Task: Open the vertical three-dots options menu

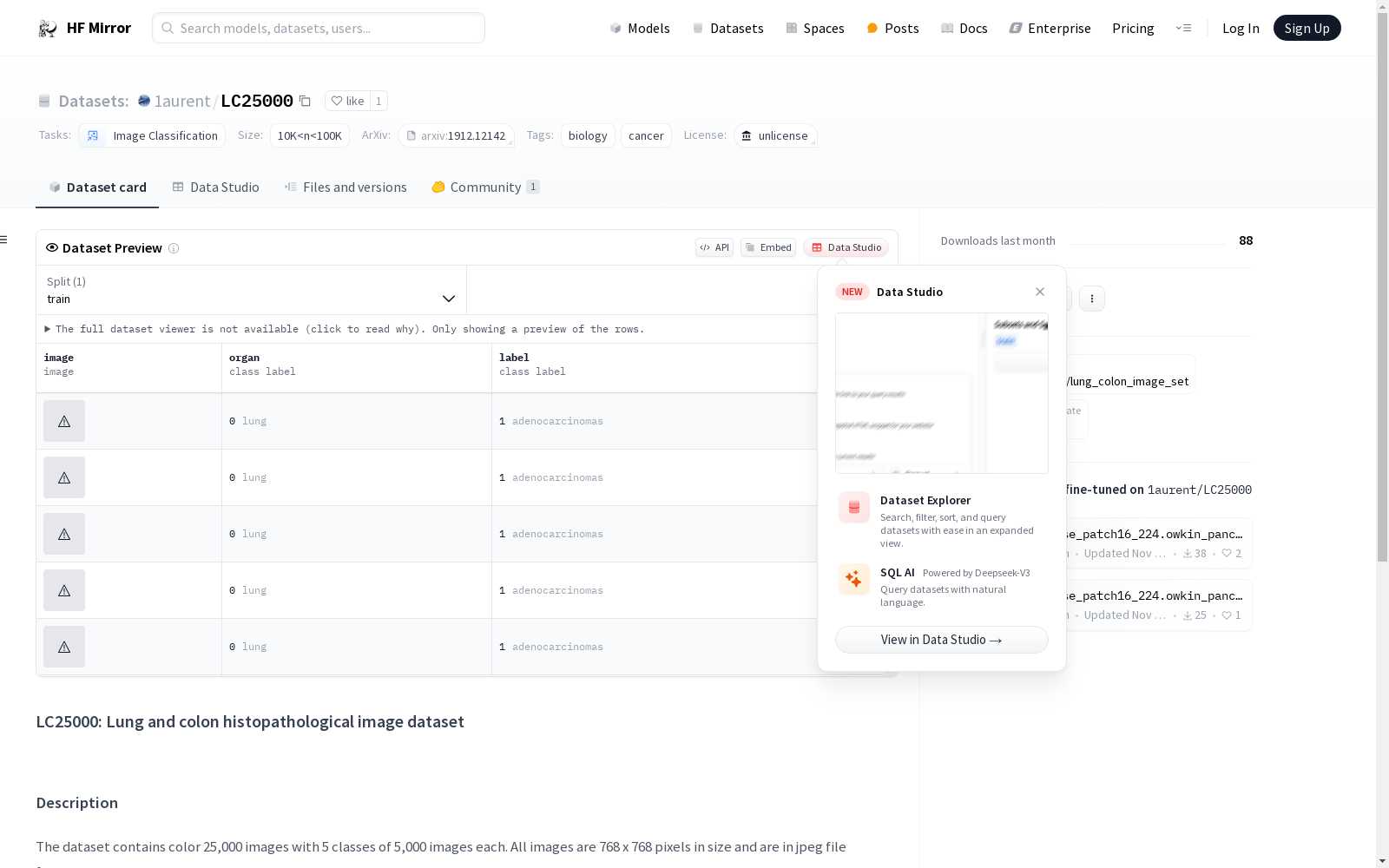Action: tap(1092, 299)
